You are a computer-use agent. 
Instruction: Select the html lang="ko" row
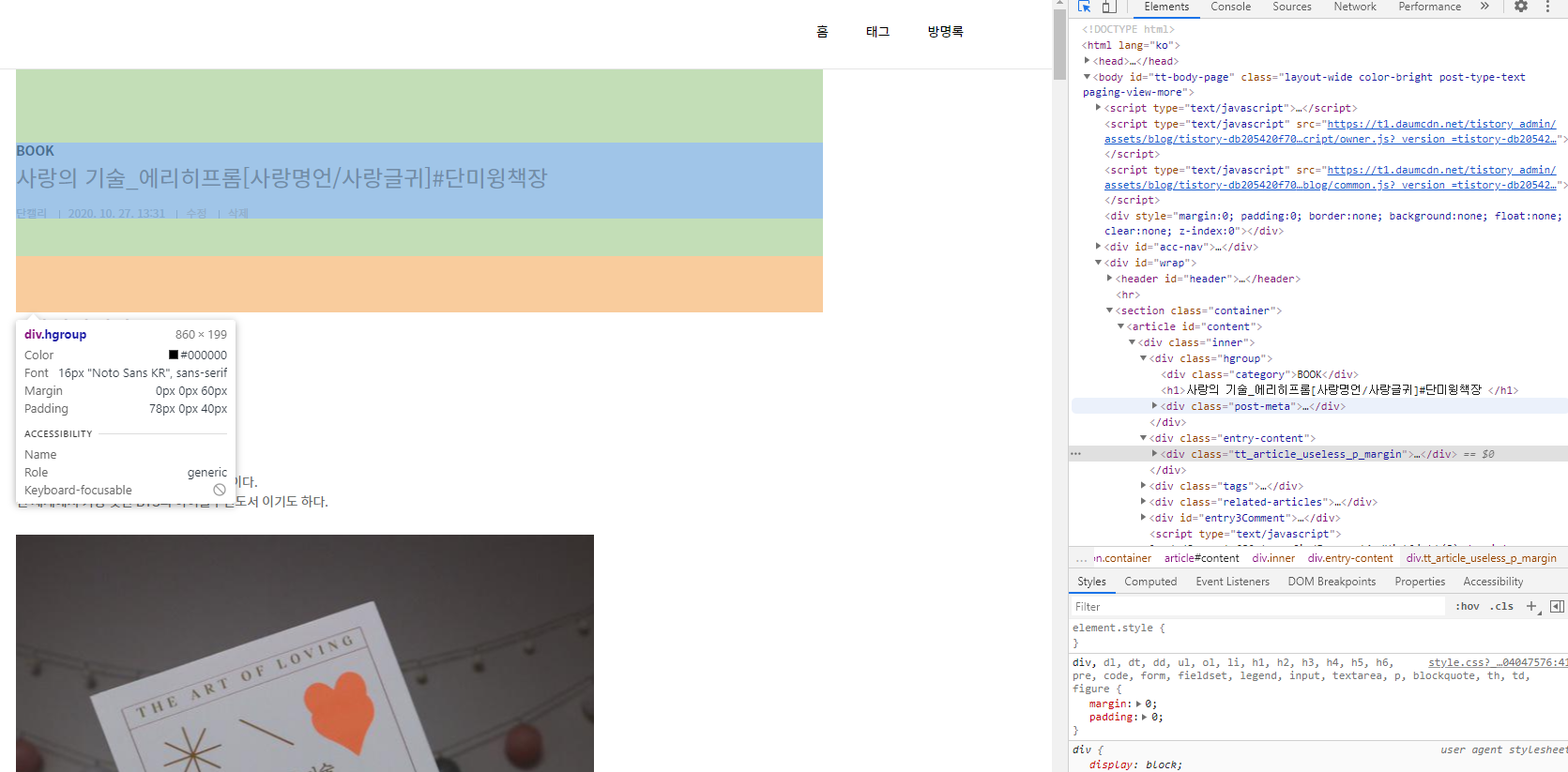click(1131, 45)
